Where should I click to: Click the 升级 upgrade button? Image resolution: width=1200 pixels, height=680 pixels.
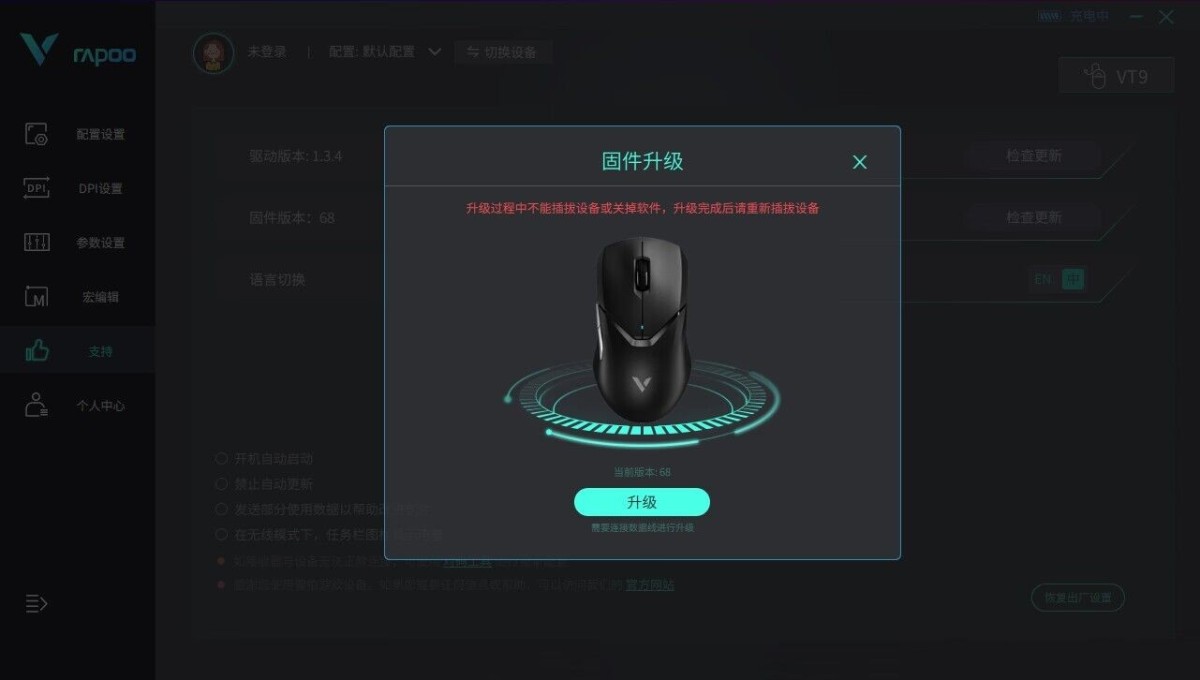[642, 502]
